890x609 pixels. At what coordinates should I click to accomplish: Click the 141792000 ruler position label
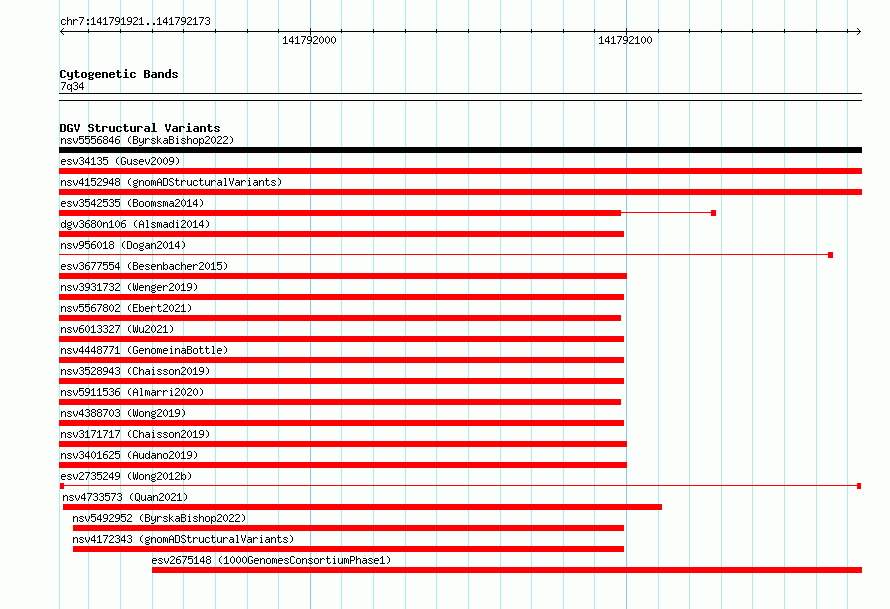309,40
